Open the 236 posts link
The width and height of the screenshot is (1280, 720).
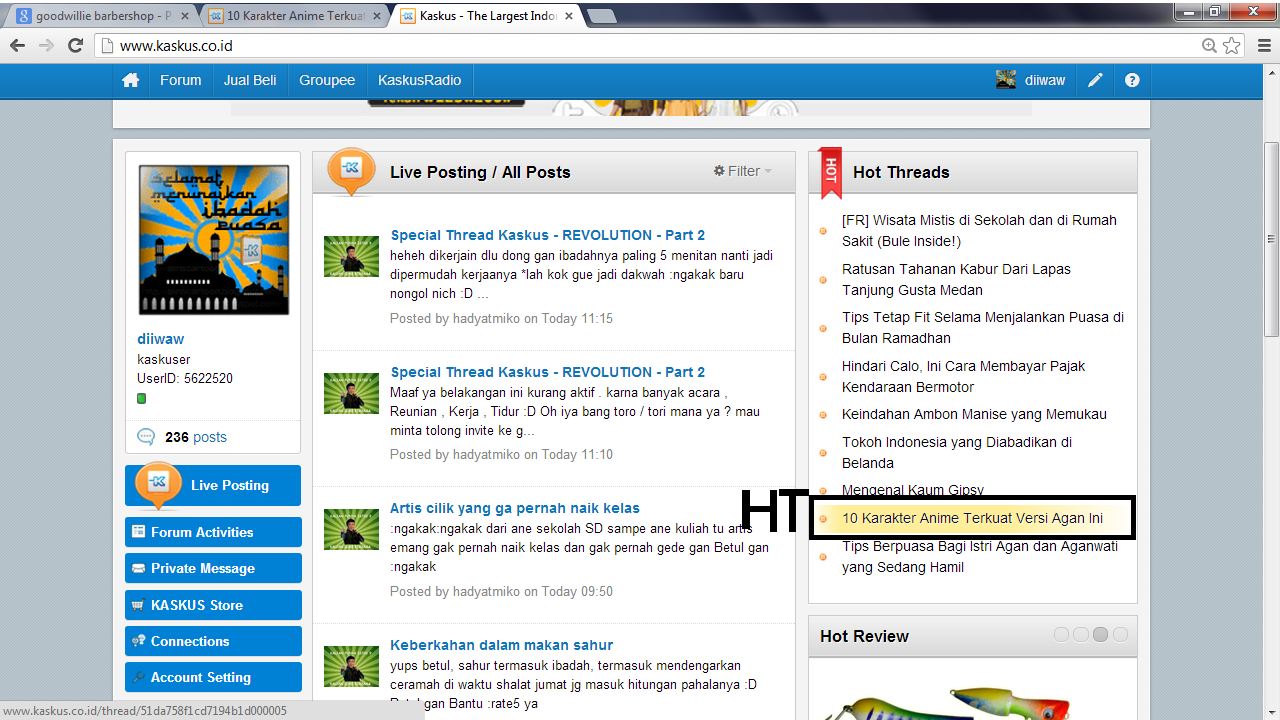[x=196, y=437]
